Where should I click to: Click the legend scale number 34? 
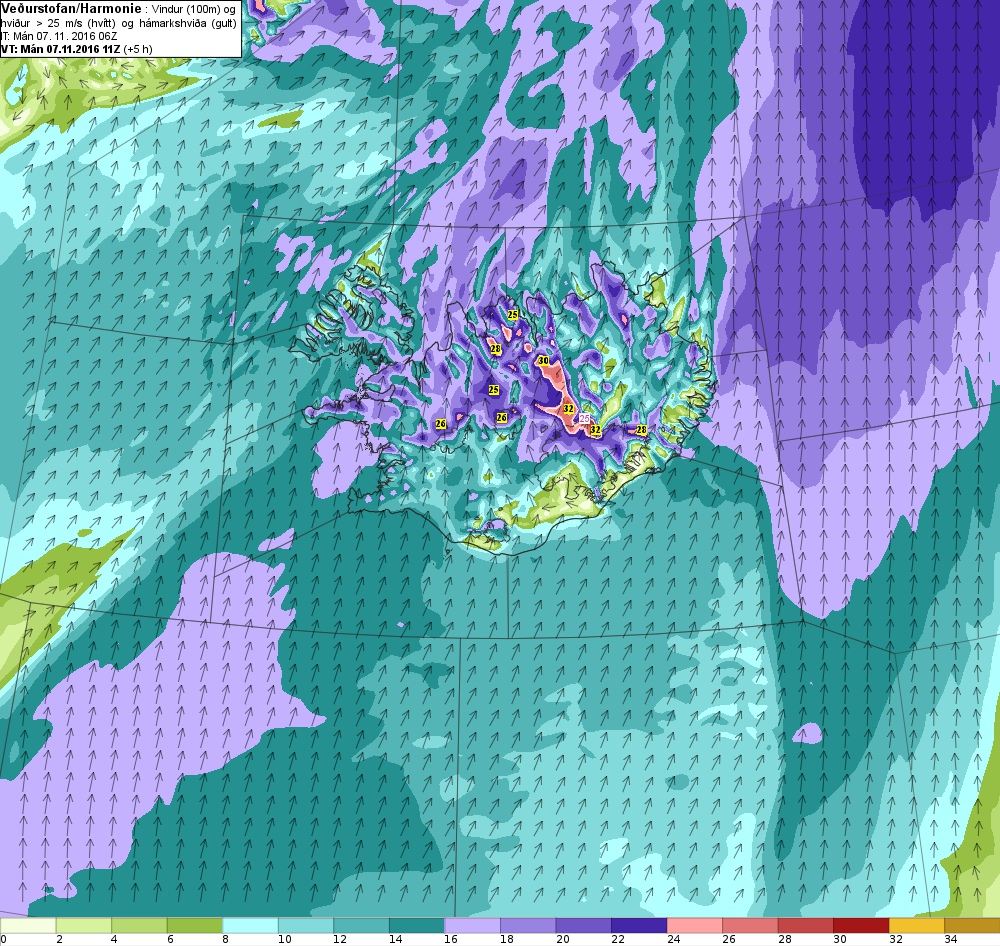click(x=950, y=939)
